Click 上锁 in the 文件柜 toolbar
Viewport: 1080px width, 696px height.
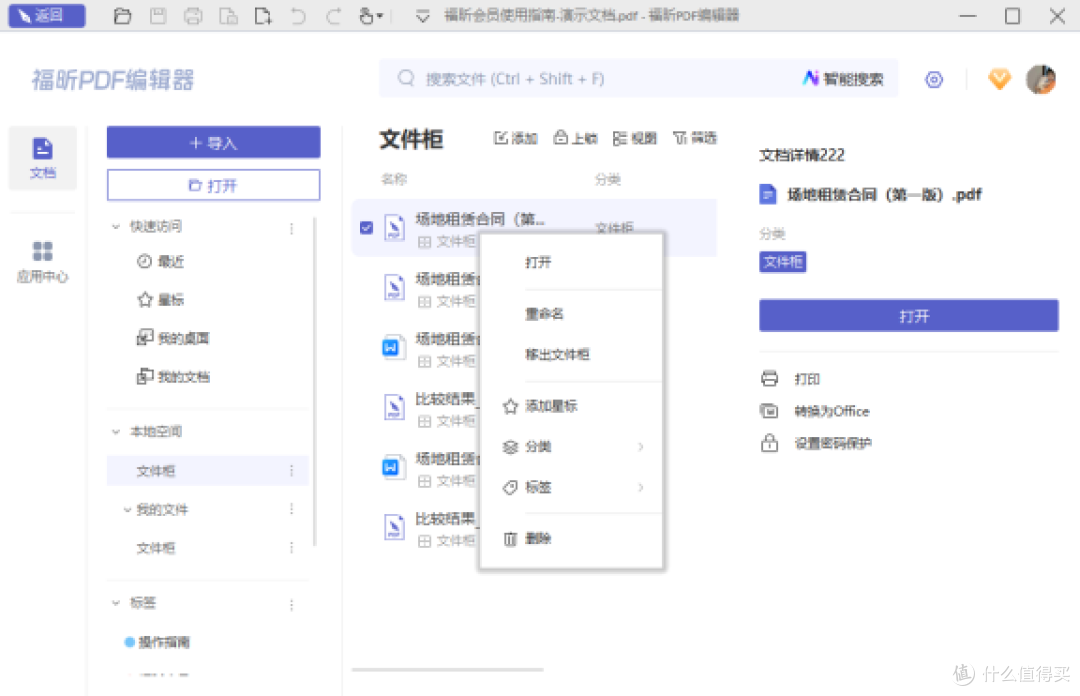pos(575,138)
